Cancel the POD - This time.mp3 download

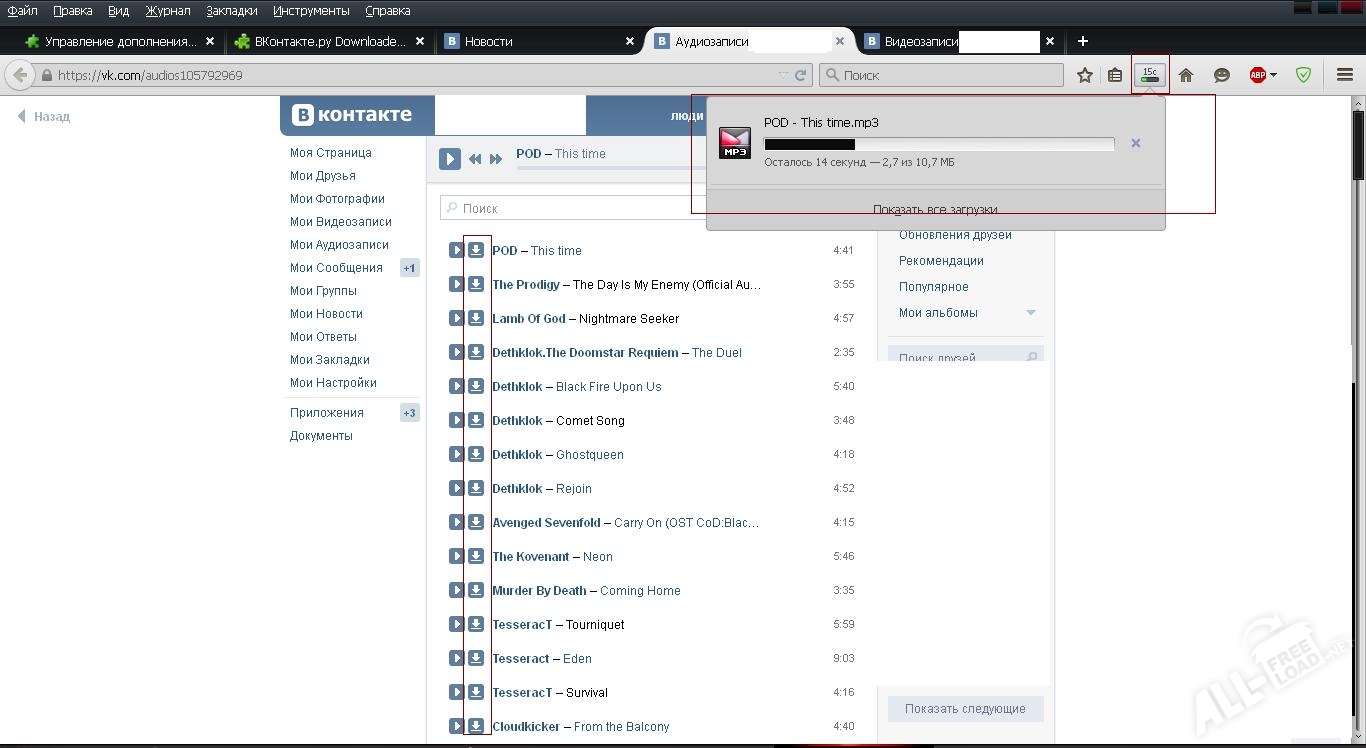click(1136, 143)
